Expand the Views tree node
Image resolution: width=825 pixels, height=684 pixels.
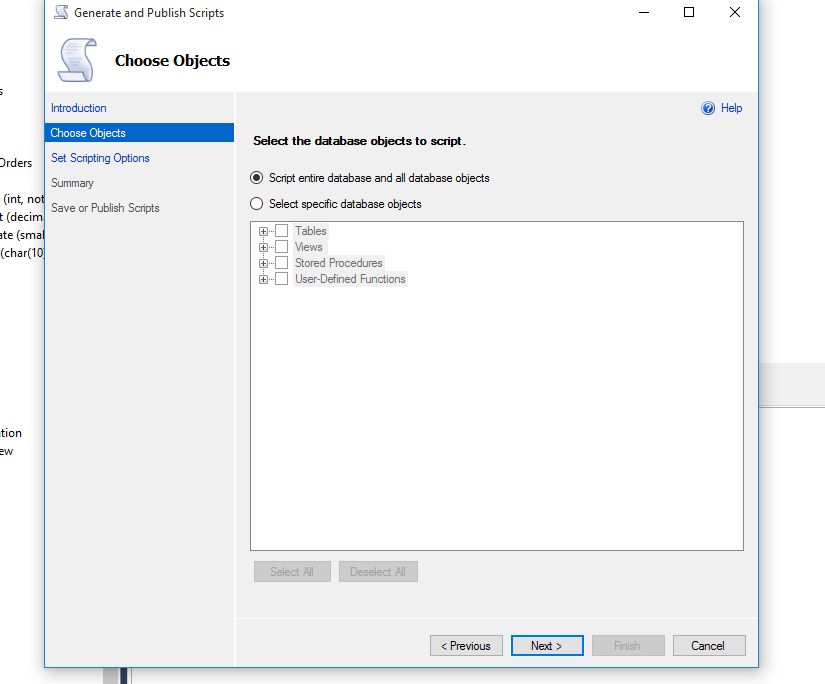point(264,247)
